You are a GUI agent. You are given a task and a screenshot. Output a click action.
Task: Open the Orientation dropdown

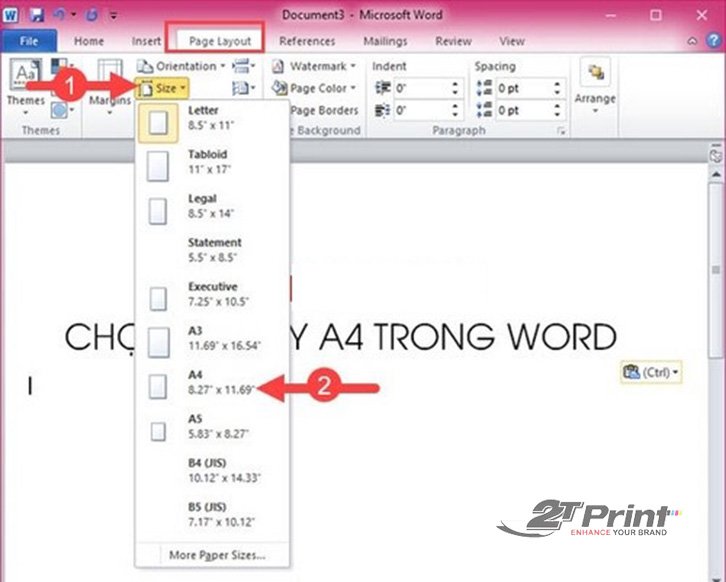tap(181, 66)
